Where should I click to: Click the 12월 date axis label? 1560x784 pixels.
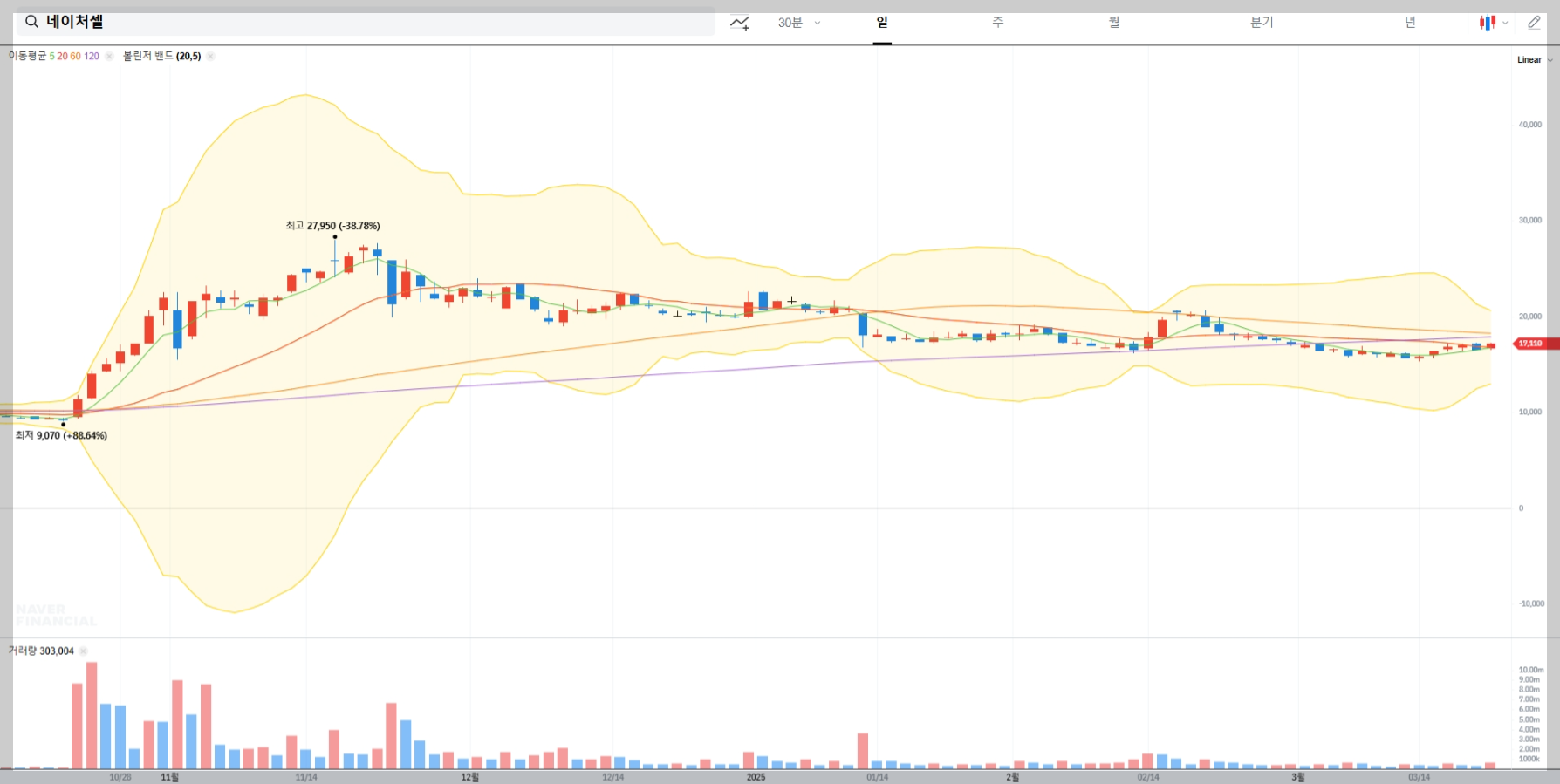[470, 777]
